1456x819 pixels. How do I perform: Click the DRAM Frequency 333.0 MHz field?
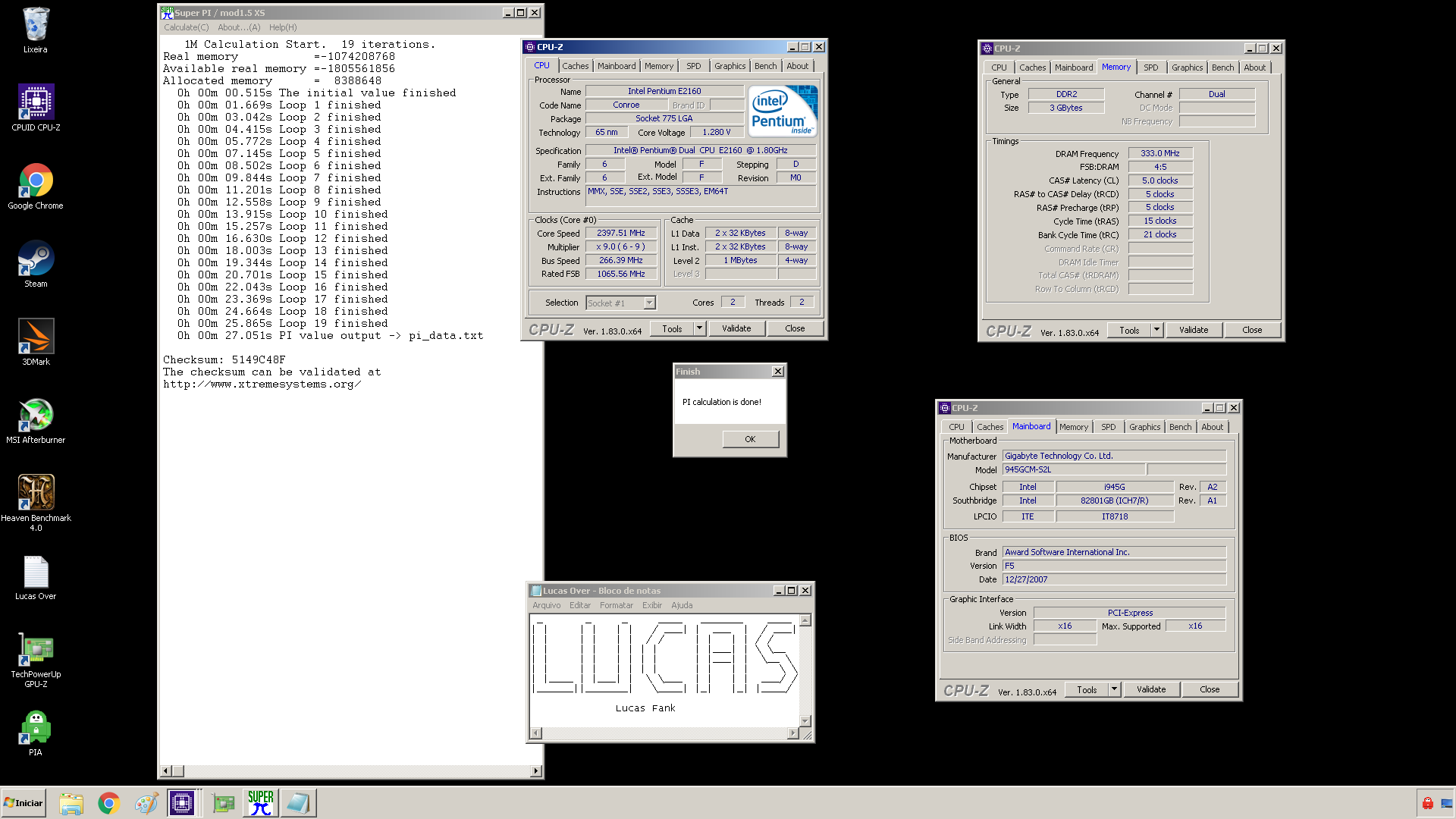tap(1160, 153)
